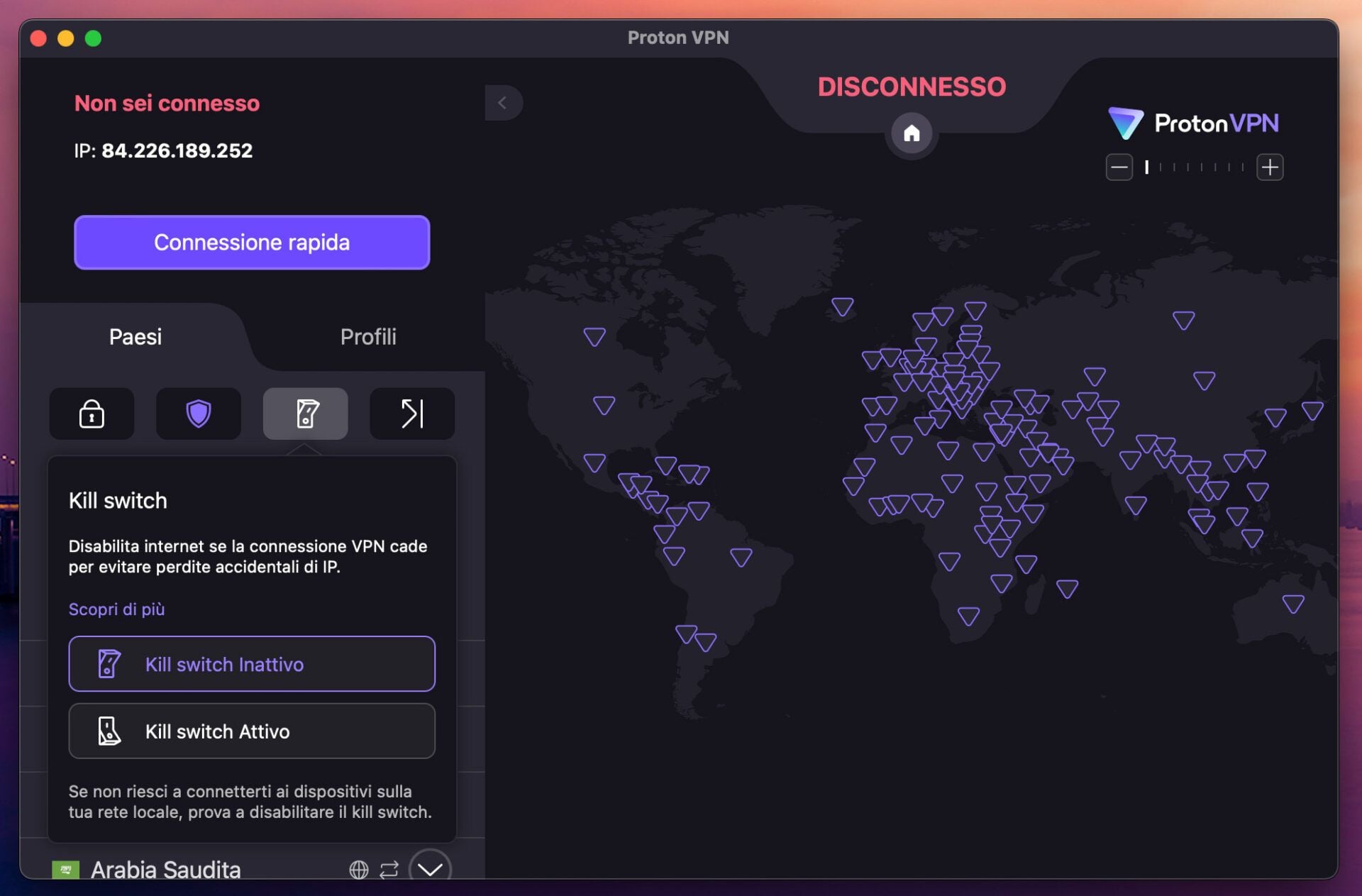This screenshot has height=896, width=1362.
Task: Zoom out the map with minus button
Action: point(1119,167)
